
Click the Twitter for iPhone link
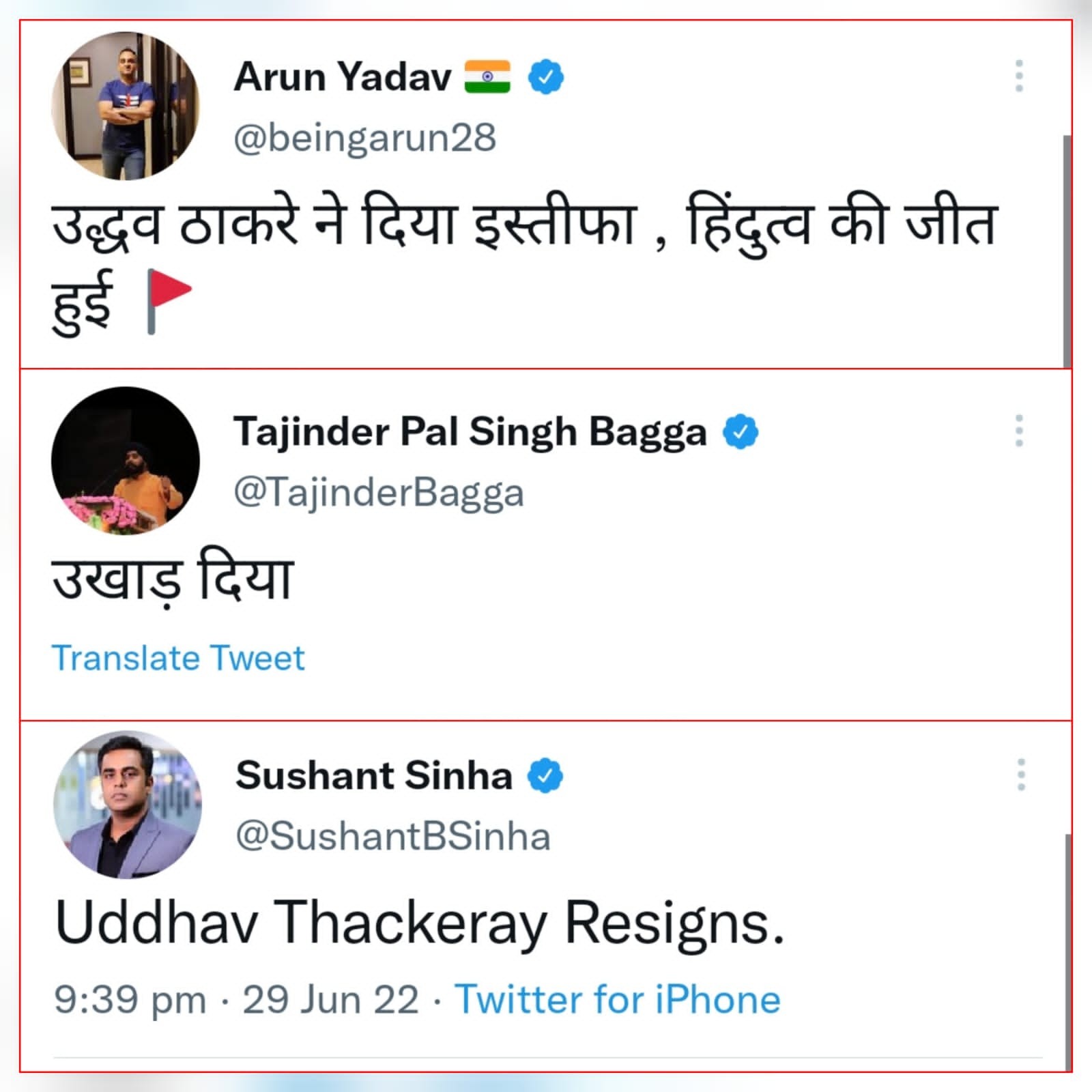[617, 1000]
